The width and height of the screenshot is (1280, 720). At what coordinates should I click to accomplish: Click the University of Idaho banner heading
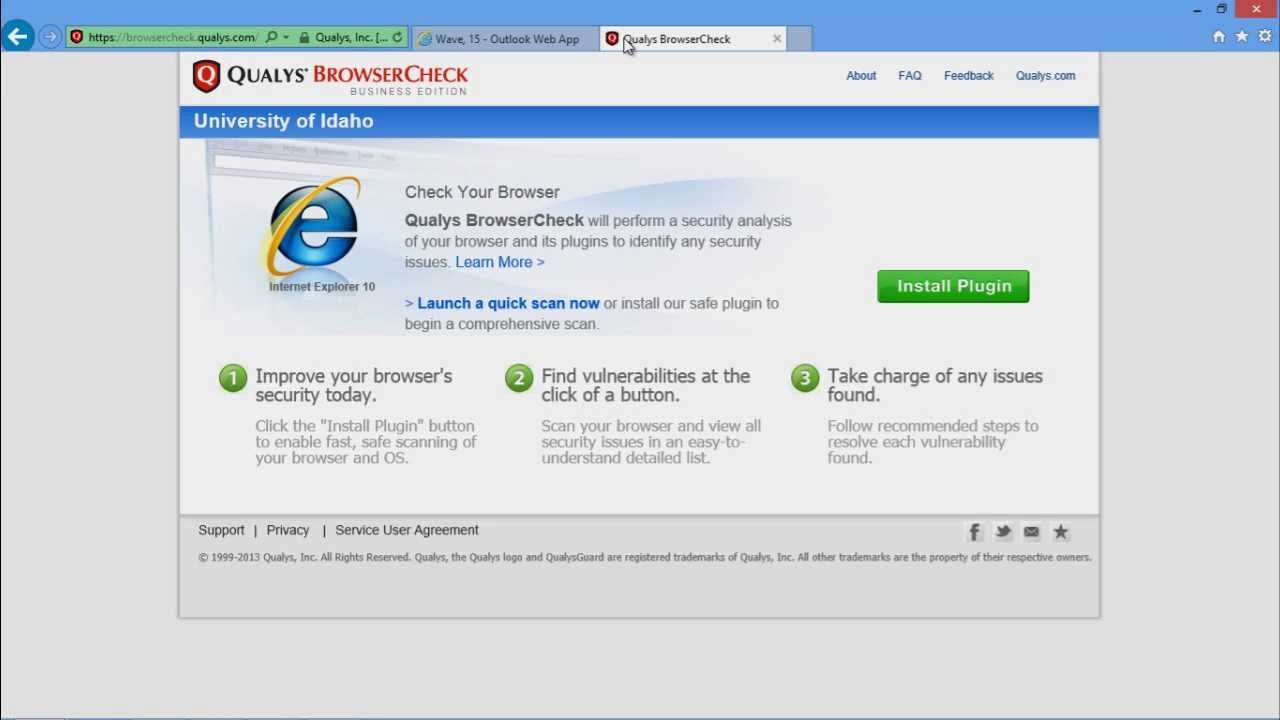[x=284, y=121]
